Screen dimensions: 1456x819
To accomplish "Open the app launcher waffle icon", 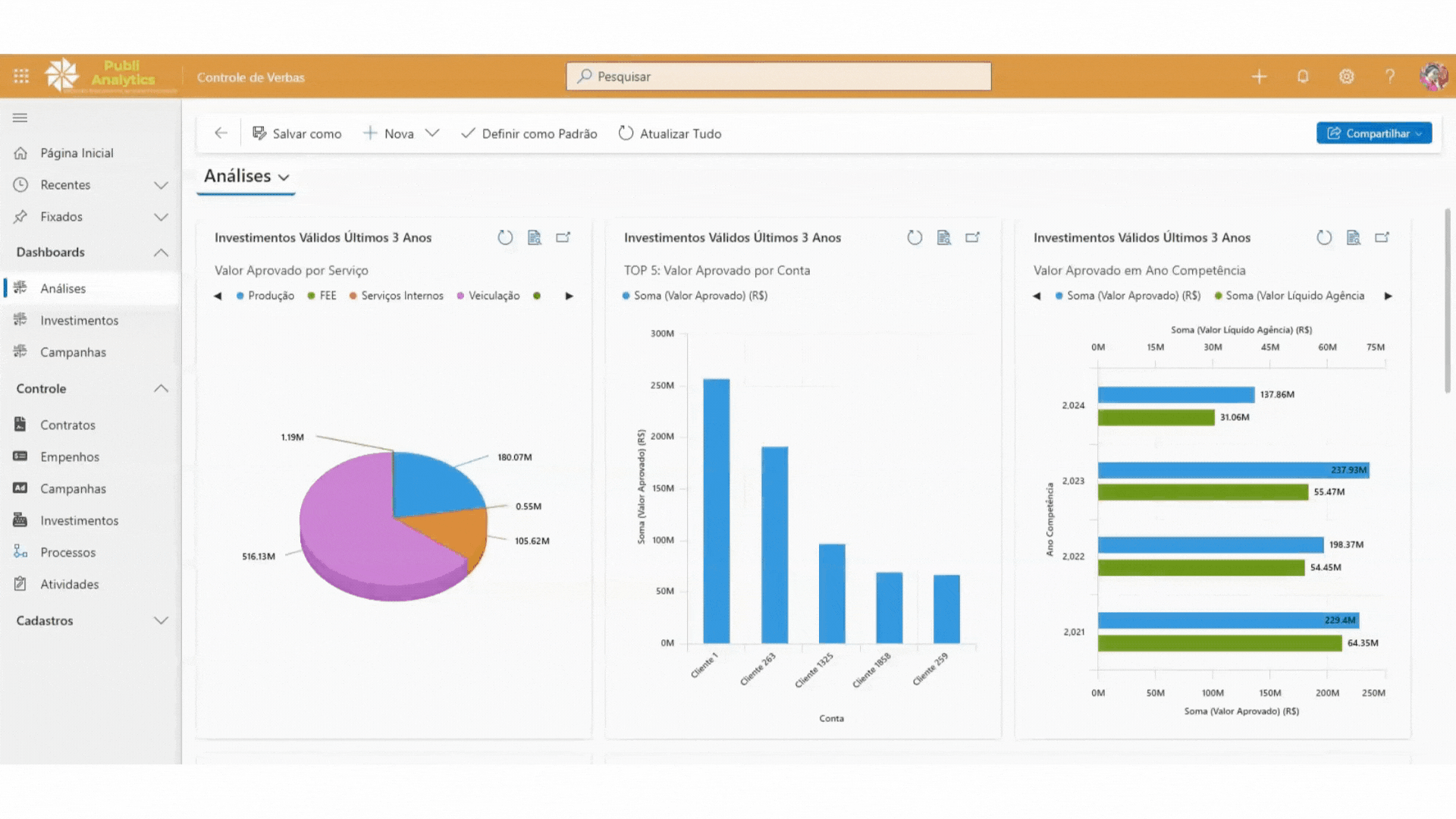I will pos(21,77).
